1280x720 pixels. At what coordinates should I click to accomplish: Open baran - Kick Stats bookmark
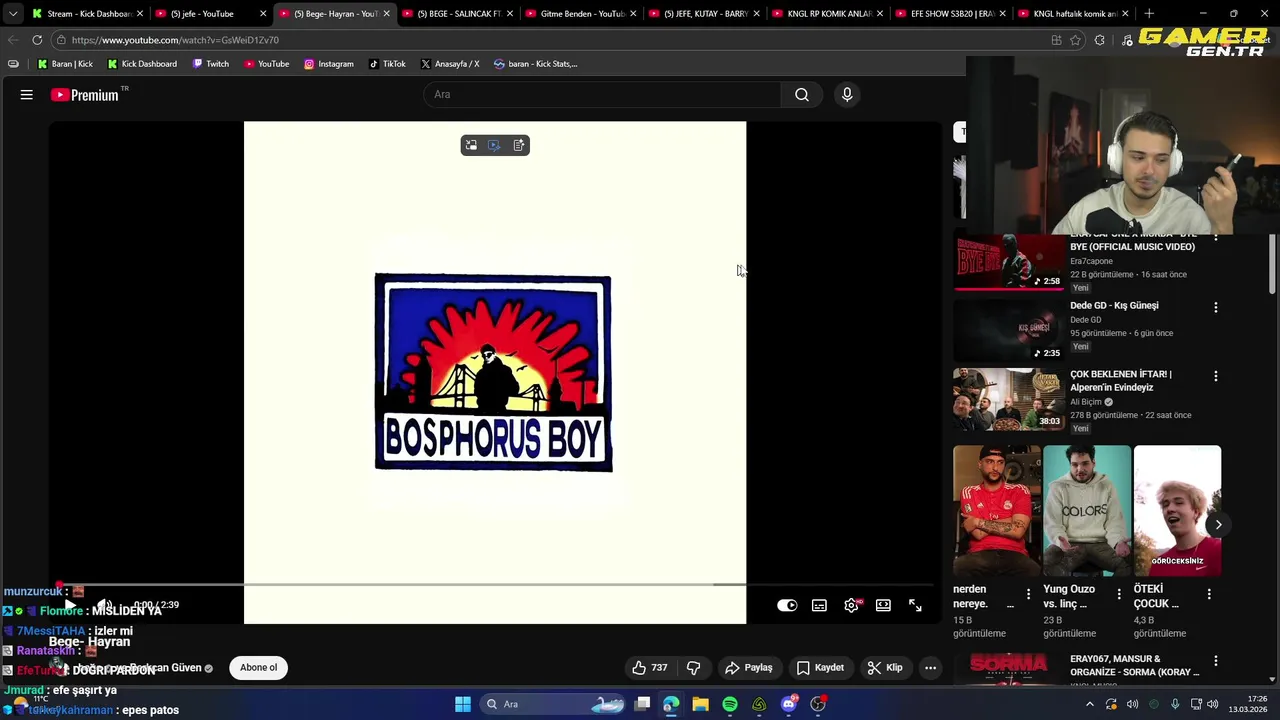535,64
